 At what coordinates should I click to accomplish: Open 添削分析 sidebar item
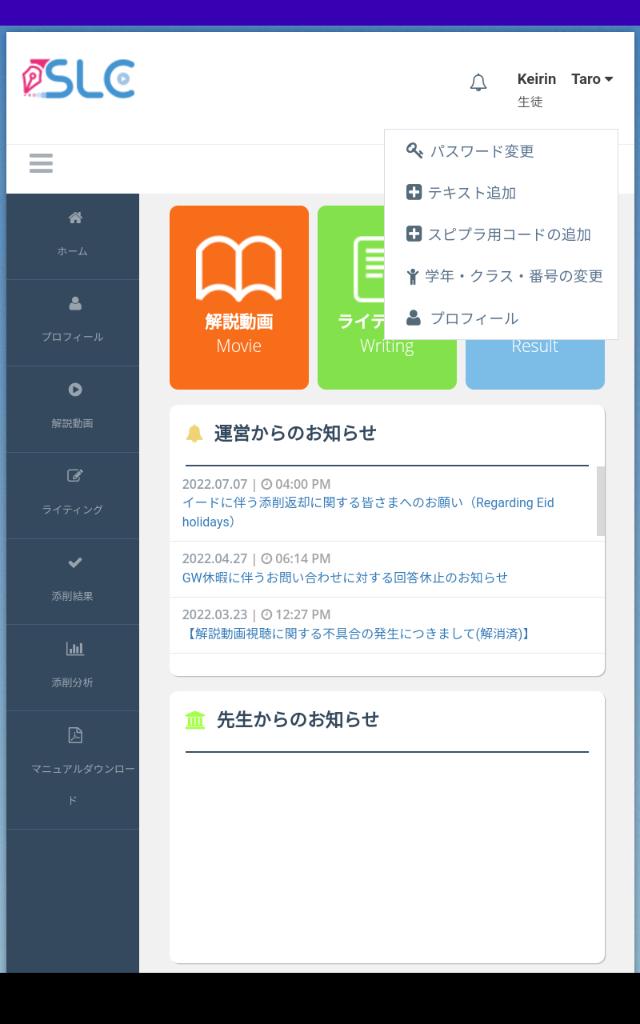(72, 667)
